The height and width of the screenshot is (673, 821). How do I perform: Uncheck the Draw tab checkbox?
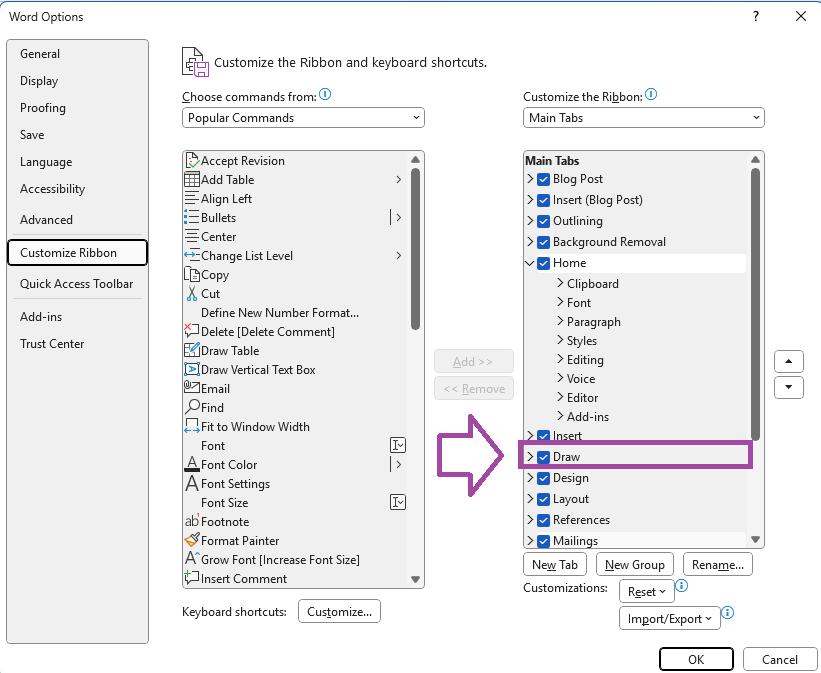coord(544,456)
